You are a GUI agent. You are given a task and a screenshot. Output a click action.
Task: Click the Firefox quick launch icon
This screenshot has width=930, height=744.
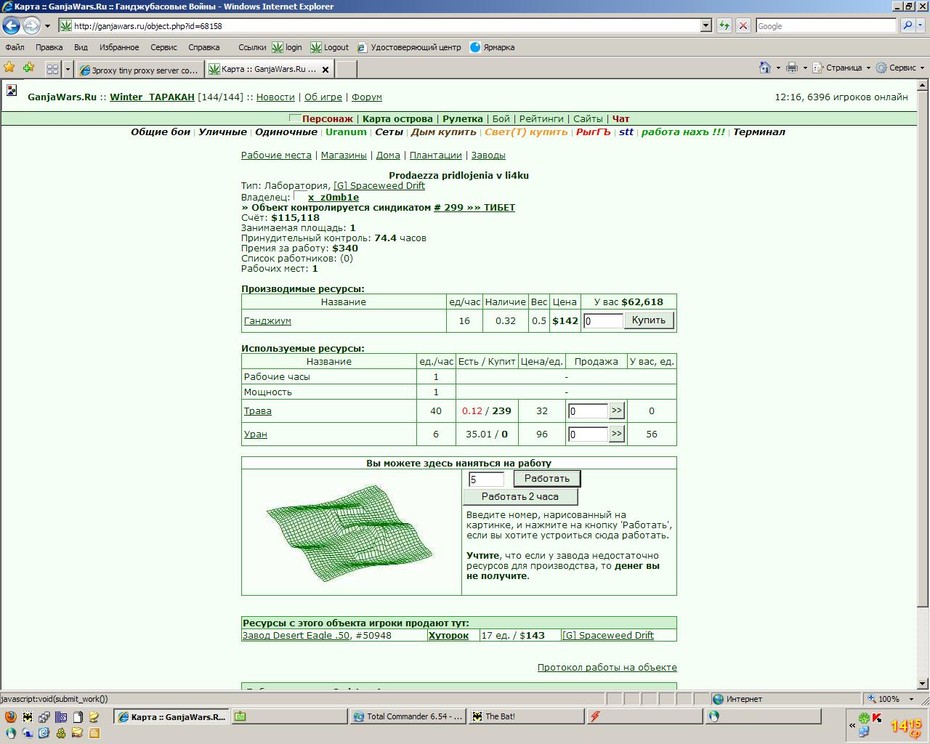click(x=10, y=717)
